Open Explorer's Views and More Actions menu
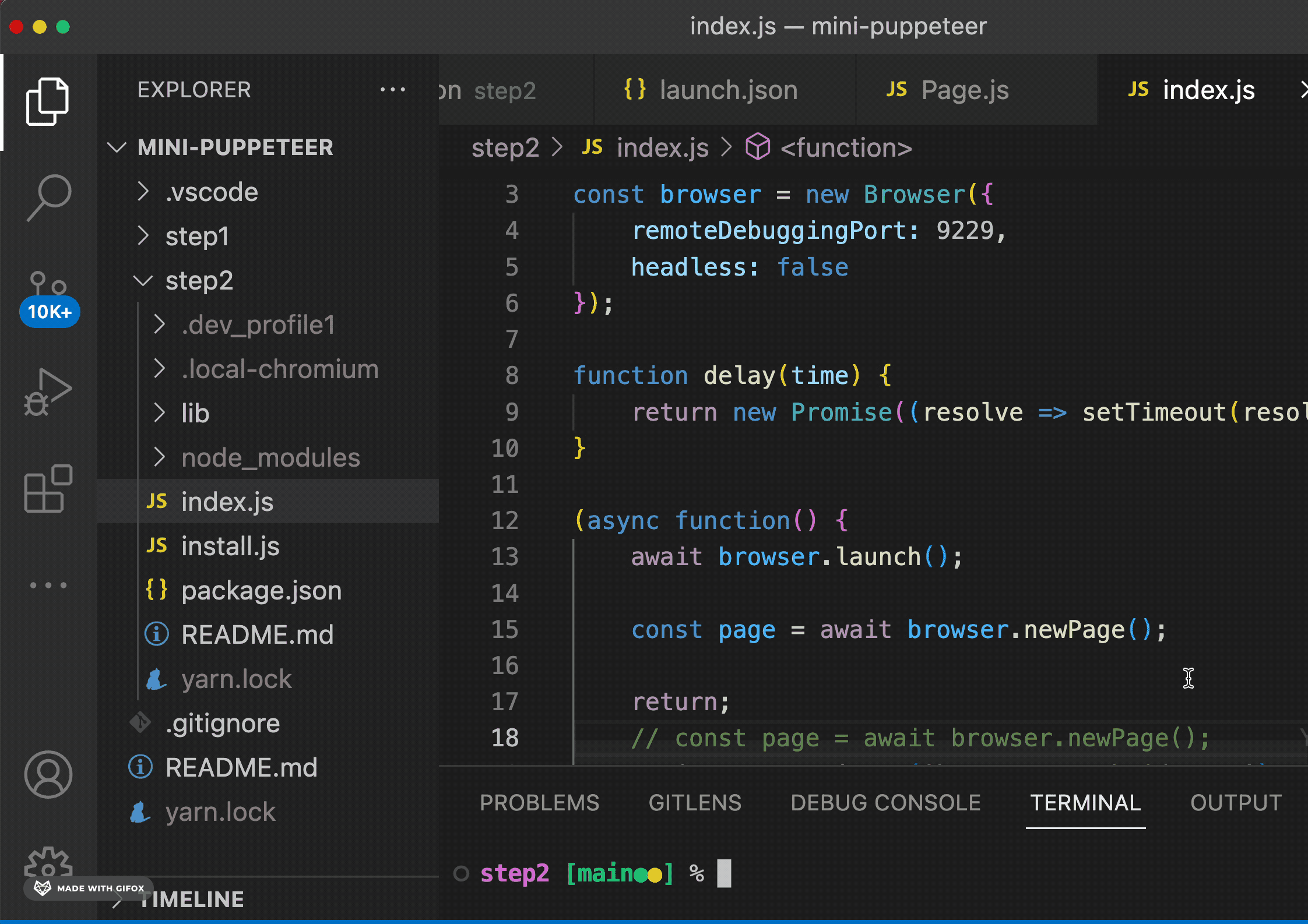 click(392, 90)
